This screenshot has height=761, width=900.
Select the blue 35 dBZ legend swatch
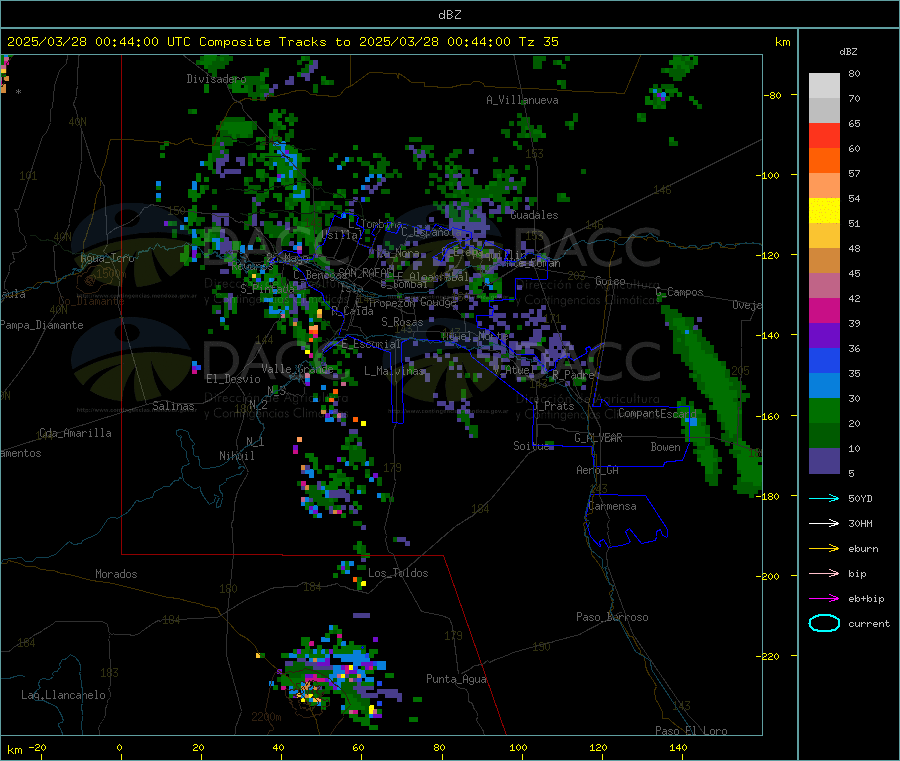click(x=824, y=360)
